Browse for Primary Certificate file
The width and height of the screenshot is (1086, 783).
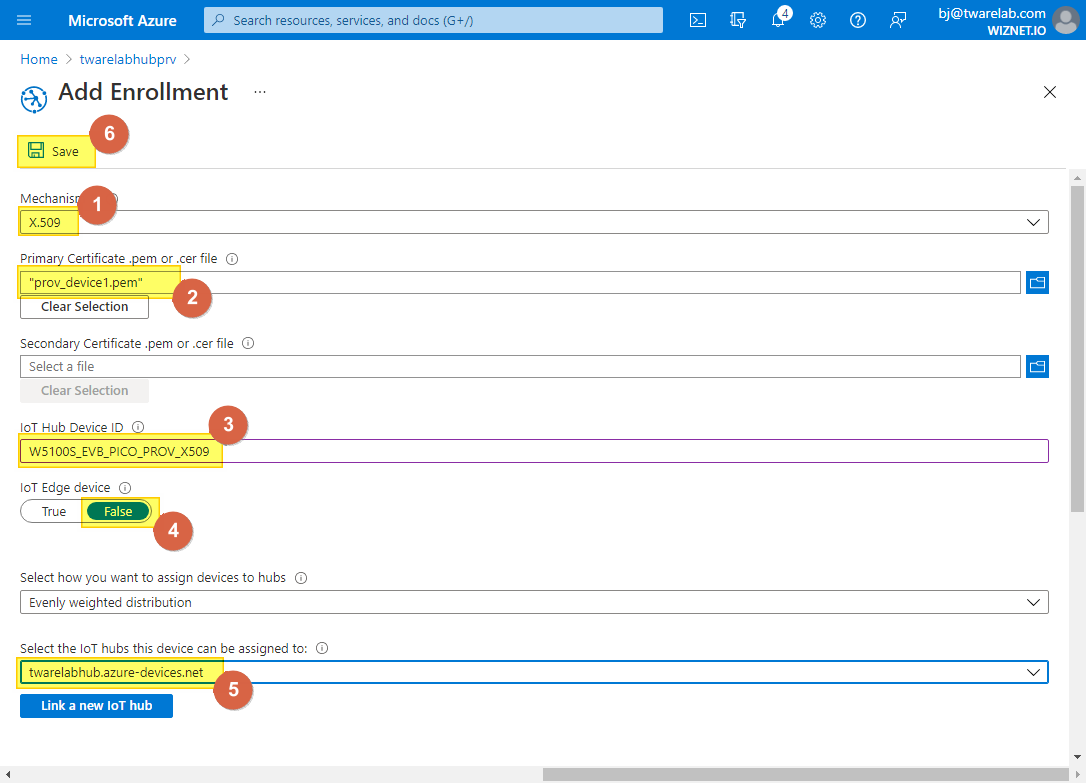click(1037, 282)
